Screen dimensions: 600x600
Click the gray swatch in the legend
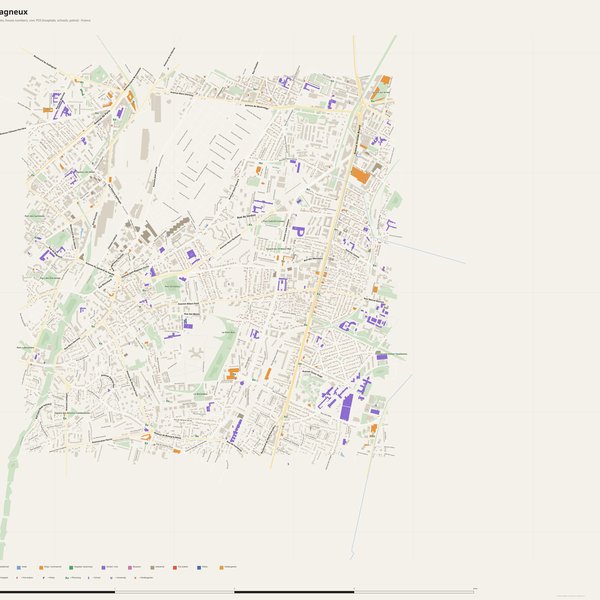point(152,568)
